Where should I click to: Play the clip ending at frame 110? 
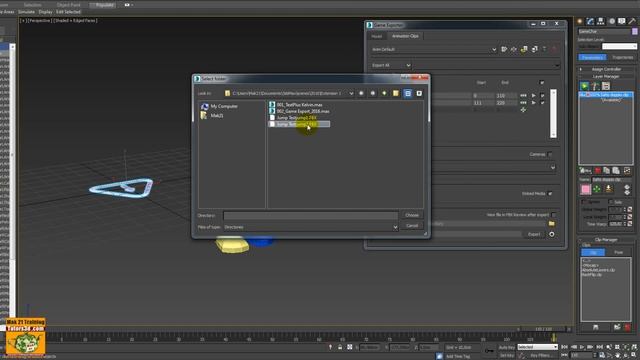pos(533,96)
